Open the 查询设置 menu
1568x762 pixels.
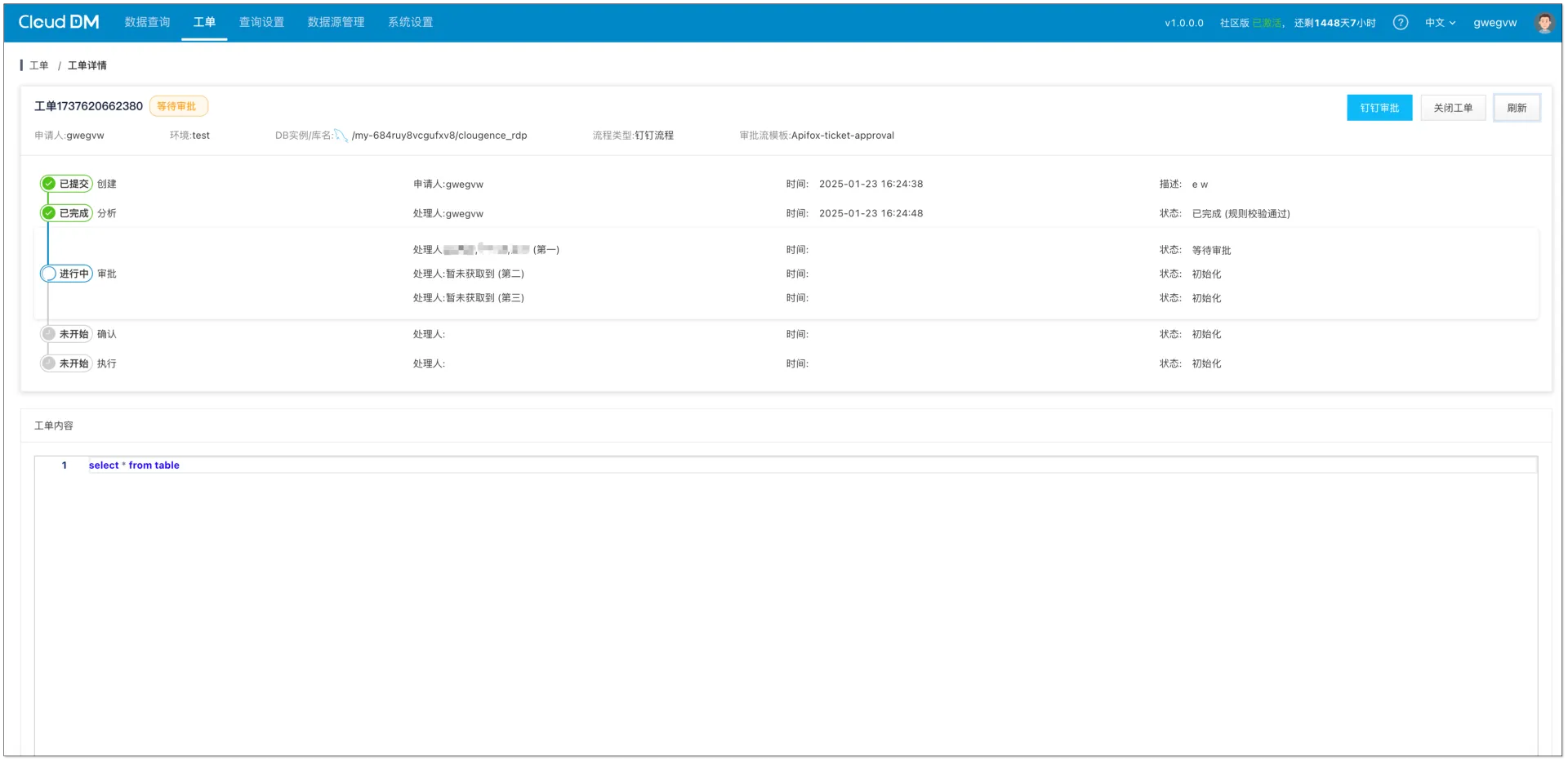[261, 22]
